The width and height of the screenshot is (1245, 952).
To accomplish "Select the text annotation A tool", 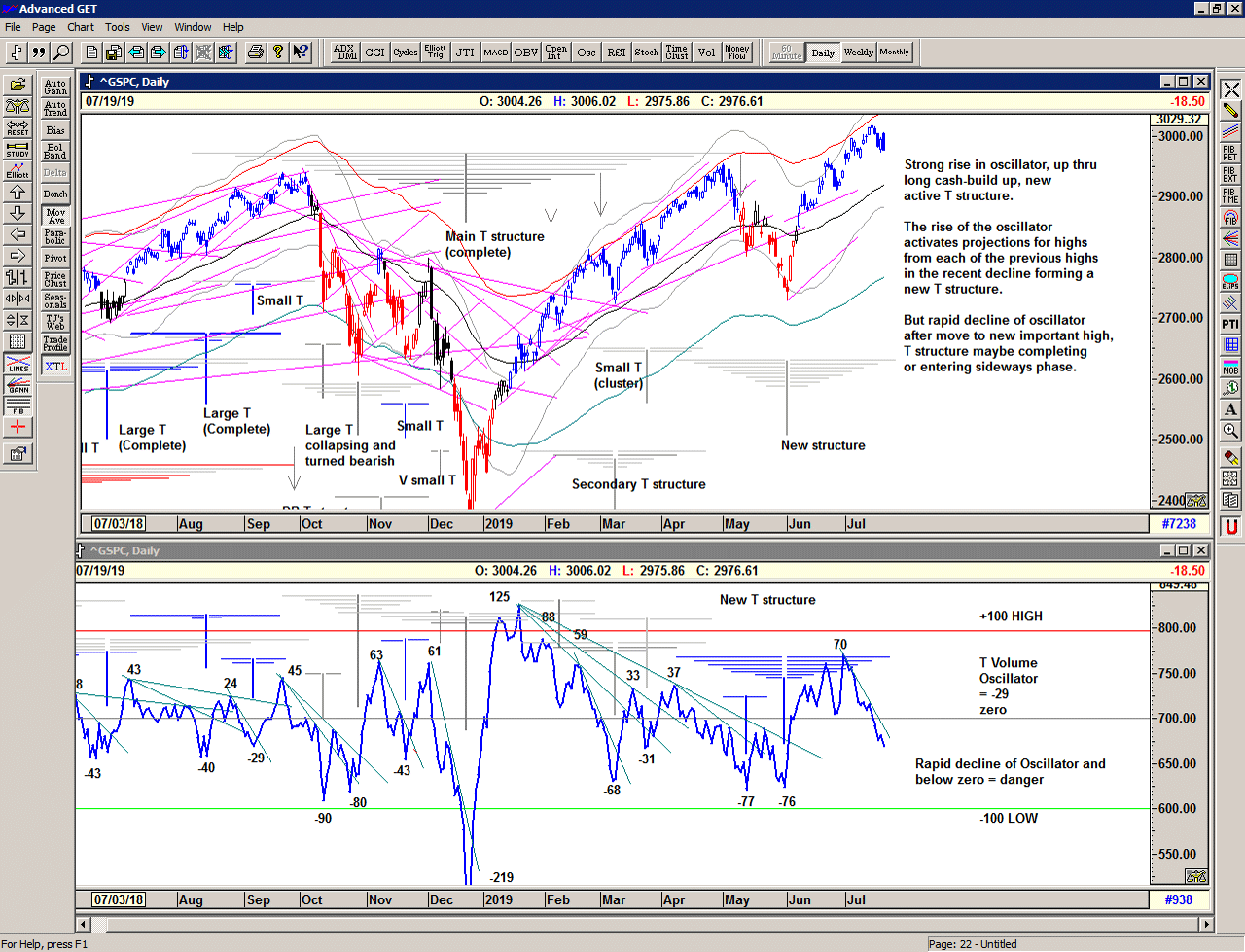I will 1230,409.
